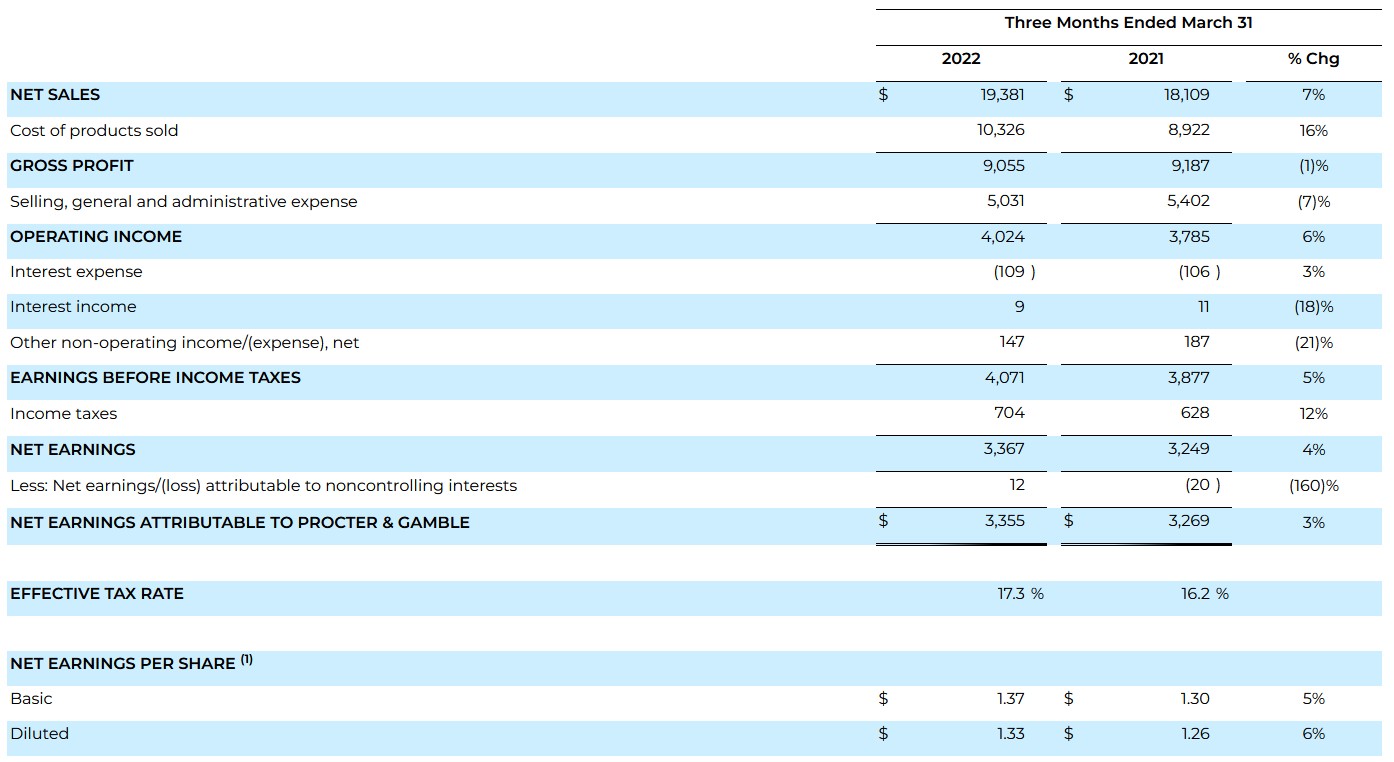The image size is (1394, 762).
Task: Select the (21)% change value
Action: tap(1314, 343)
